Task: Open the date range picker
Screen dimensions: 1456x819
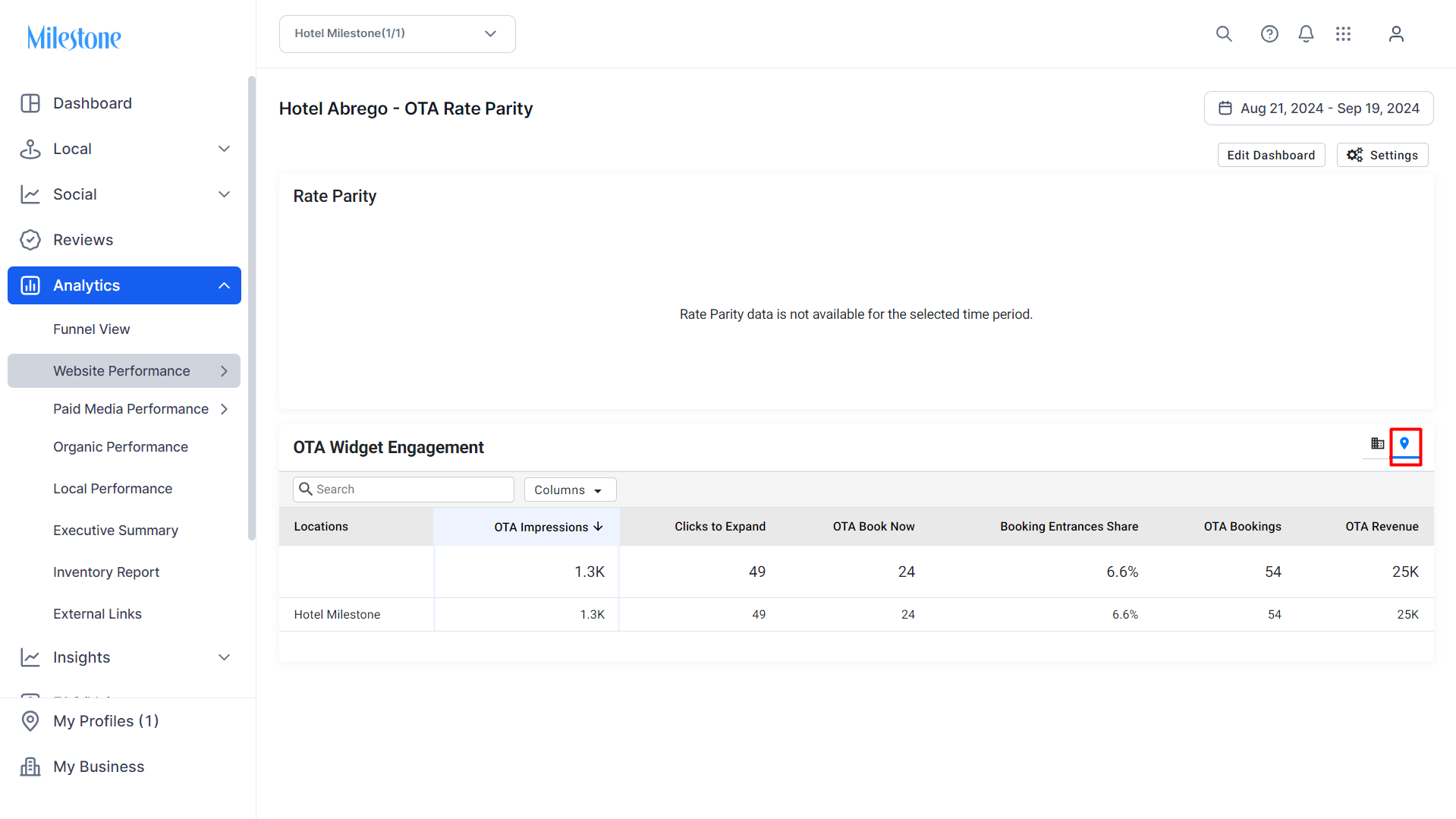Action: click(1319, 109)
